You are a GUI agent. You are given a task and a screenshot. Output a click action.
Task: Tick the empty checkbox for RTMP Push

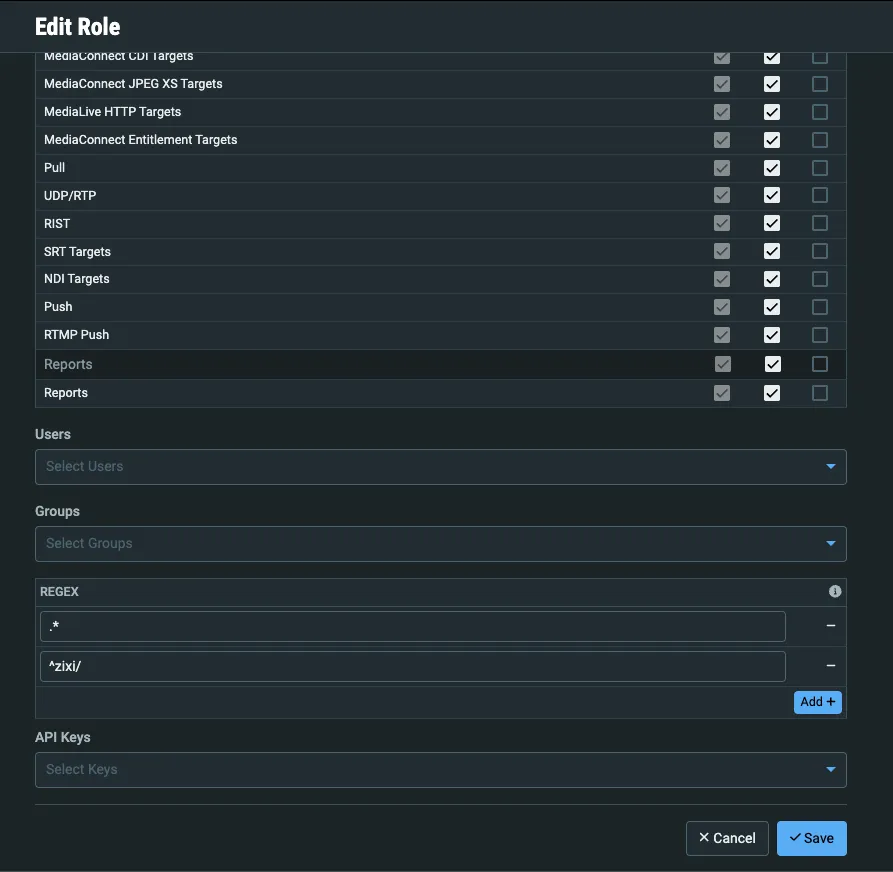820,335
